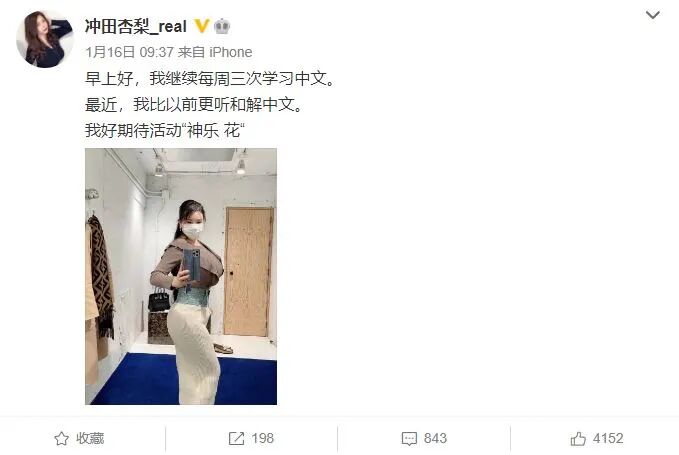Click the like count 4152
679x455 pixels.
click(x=608, y=439)
